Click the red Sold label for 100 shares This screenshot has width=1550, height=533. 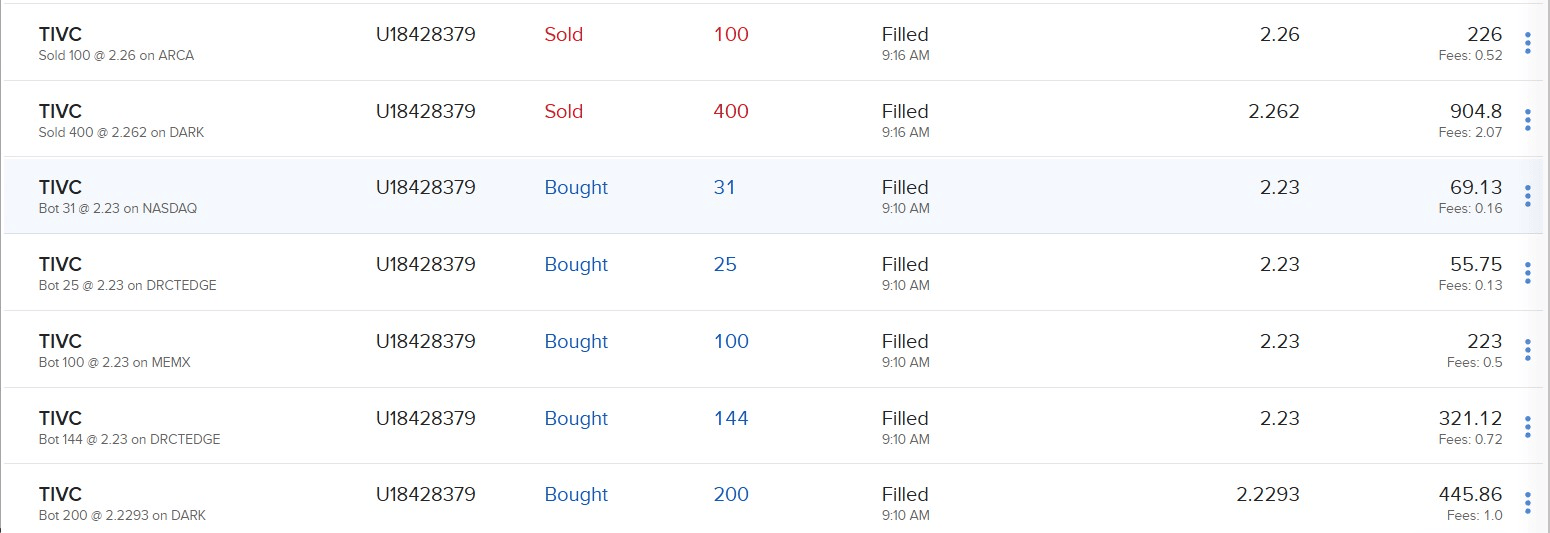(x=563, y=35)
